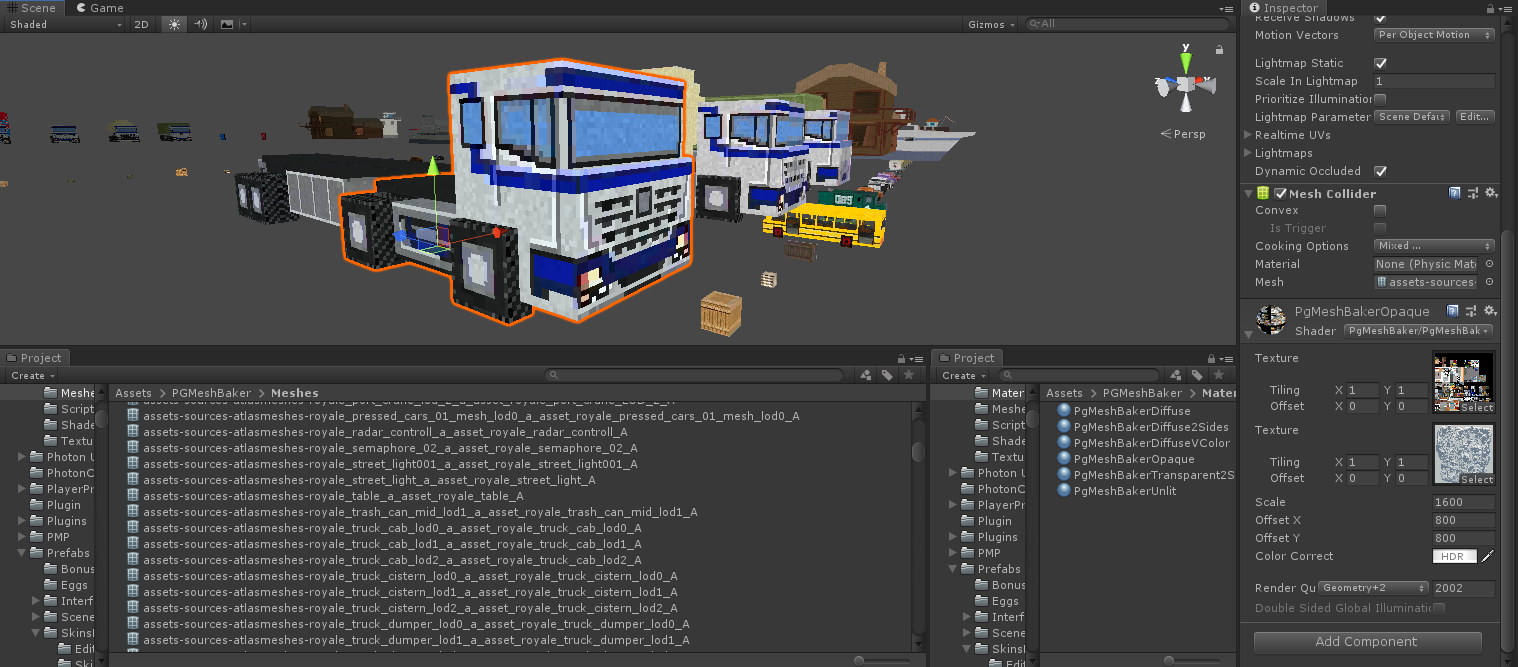The width and height of the screenshot is (1518, 667).
Task: Save search star in right Project panel
Action: (1218, 375)
